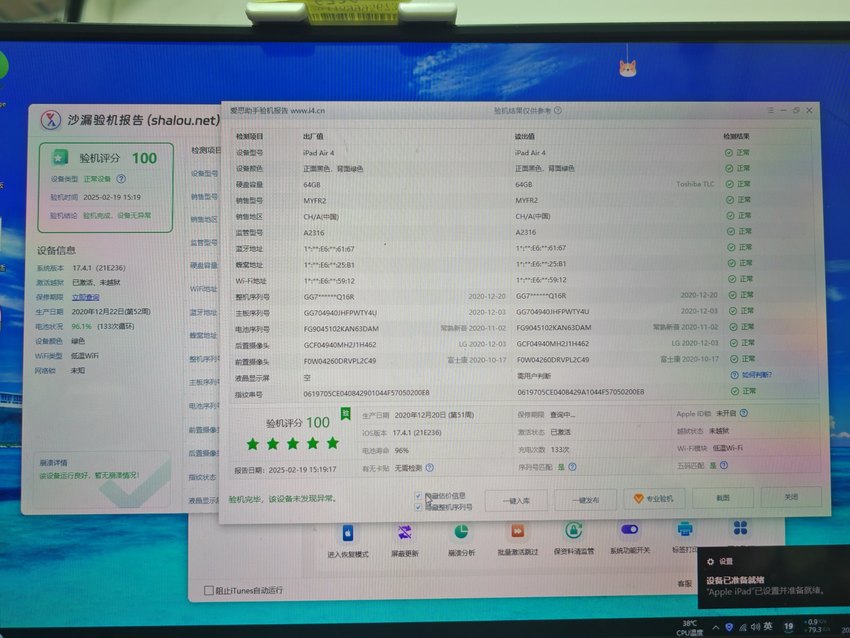
Task: Click the Toshiba TLC label in the 硬盘容量 row
Action: [695, 184]
